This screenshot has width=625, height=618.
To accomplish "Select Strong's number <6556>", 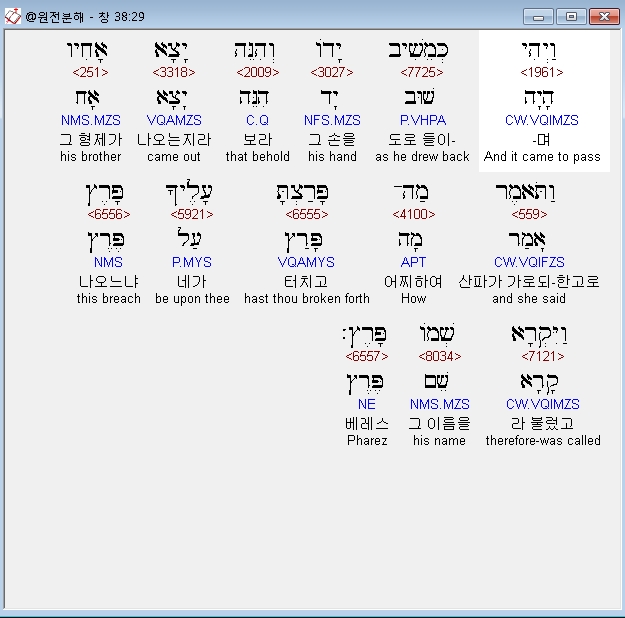I will [109, 214].
